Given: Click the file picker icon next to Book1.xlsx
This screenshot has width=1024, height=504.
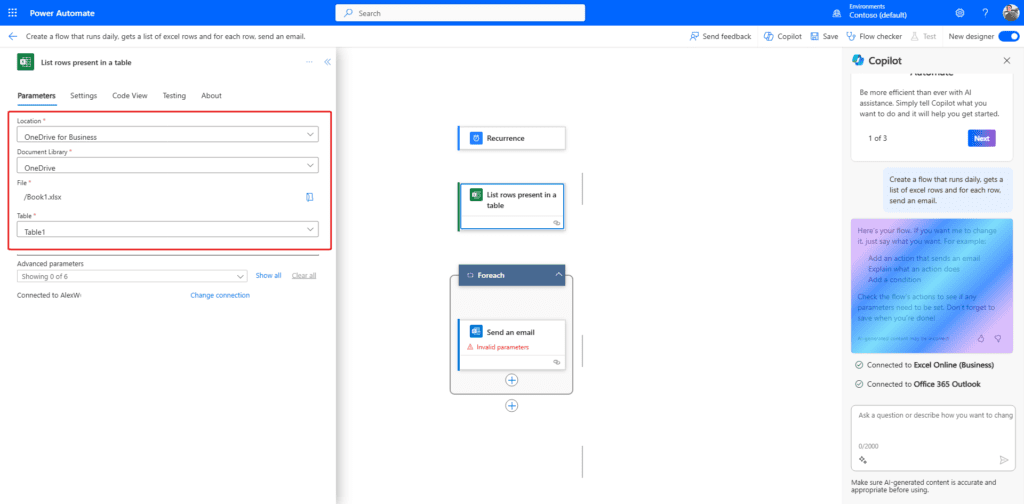Looking at the screenshot, I should (310, 196).
